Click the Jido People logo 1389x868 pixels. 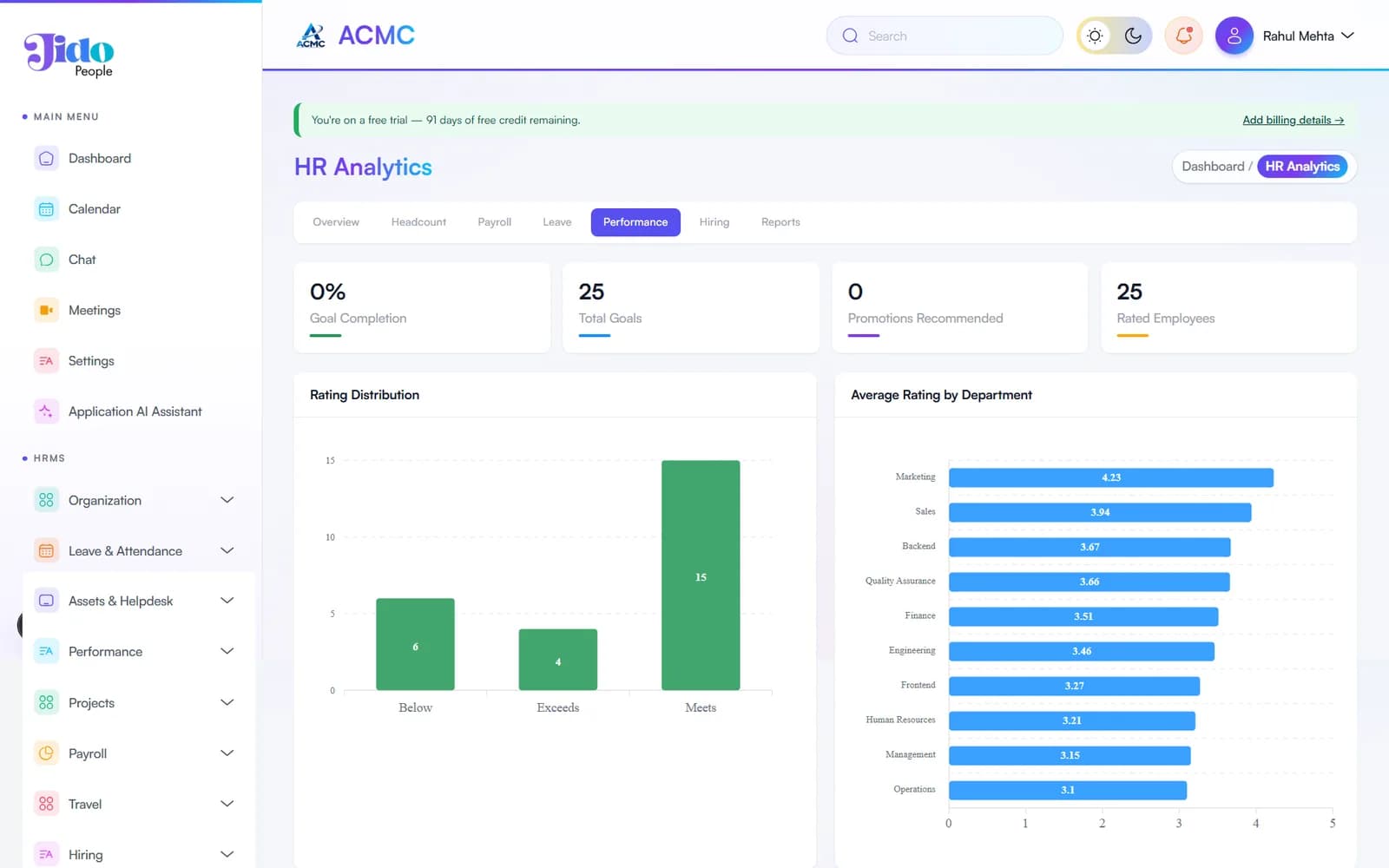coord(69,55)
